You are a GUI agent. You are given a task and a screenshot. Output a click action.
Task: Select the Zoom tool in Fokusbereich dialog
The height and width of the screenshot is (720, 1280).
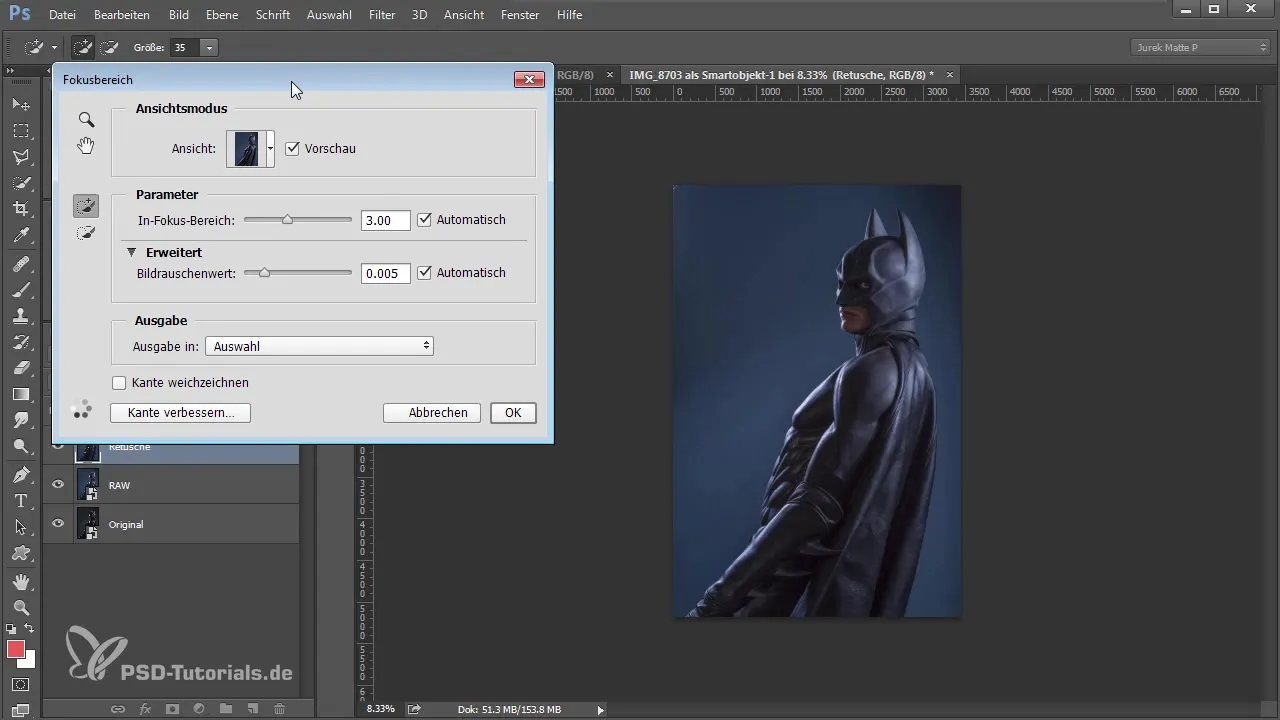coord(86,120)
